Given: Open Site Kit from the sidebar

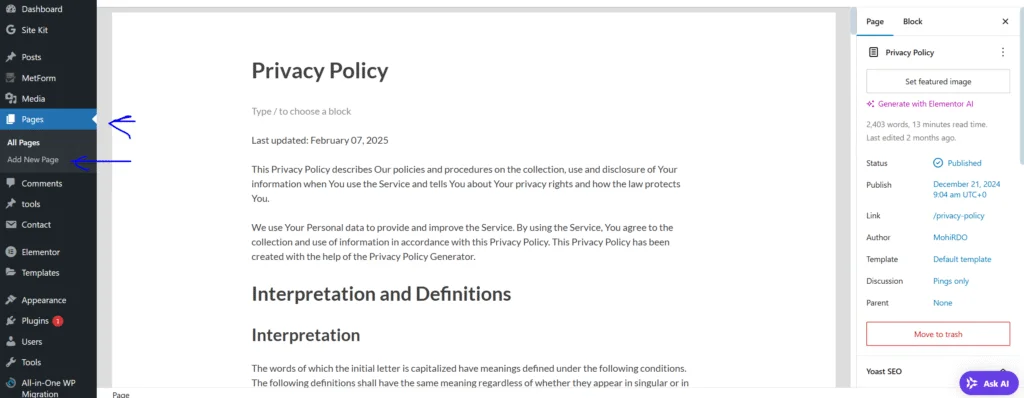Looking at the screenshot, I should click(x=34, y=30).
